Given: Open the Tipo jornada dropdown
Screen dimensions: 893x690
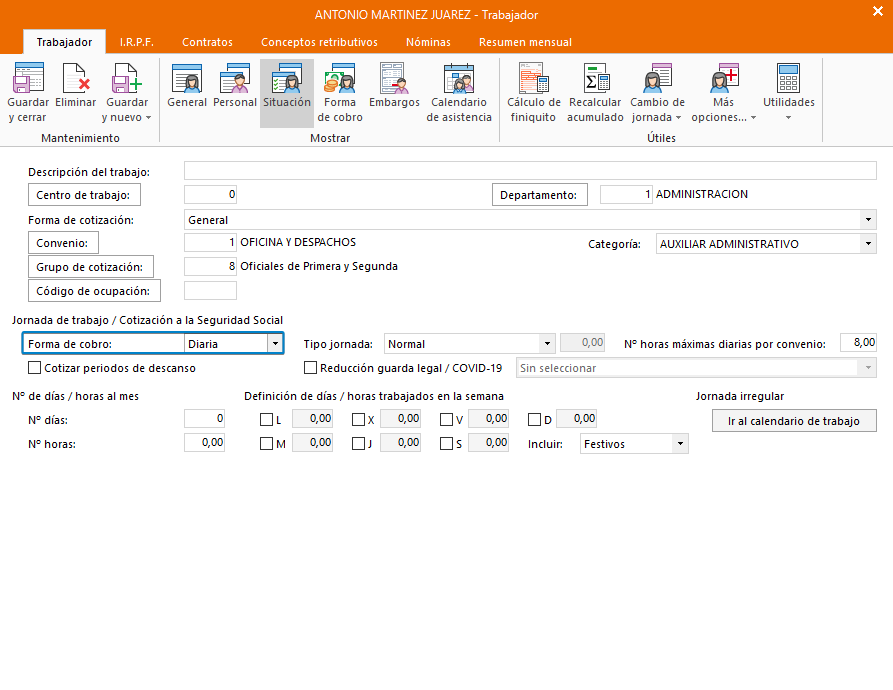Looking at the screenshot, I should (547, 344).
